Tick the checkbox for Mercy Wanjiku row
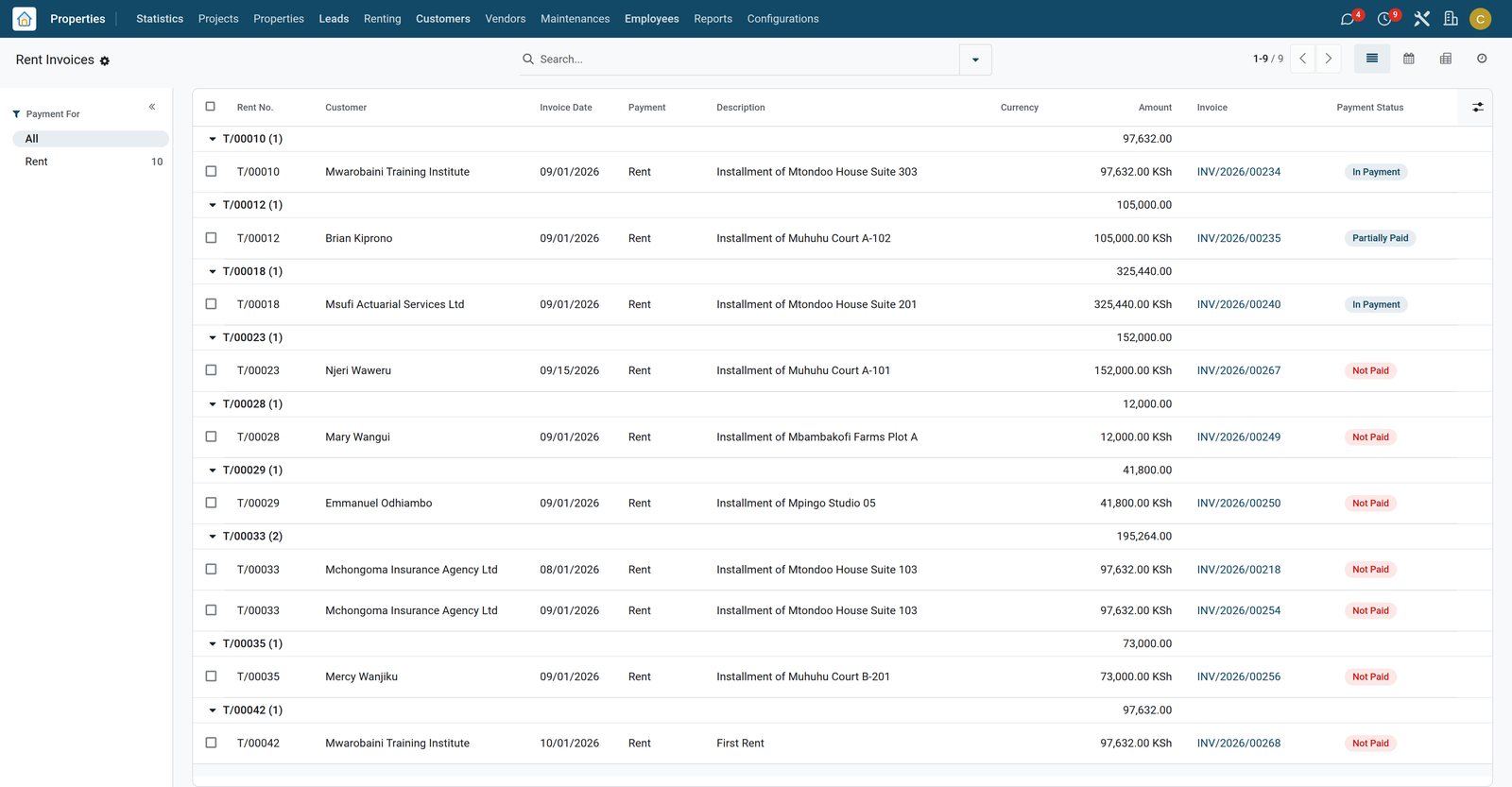 tap(211, 676)
